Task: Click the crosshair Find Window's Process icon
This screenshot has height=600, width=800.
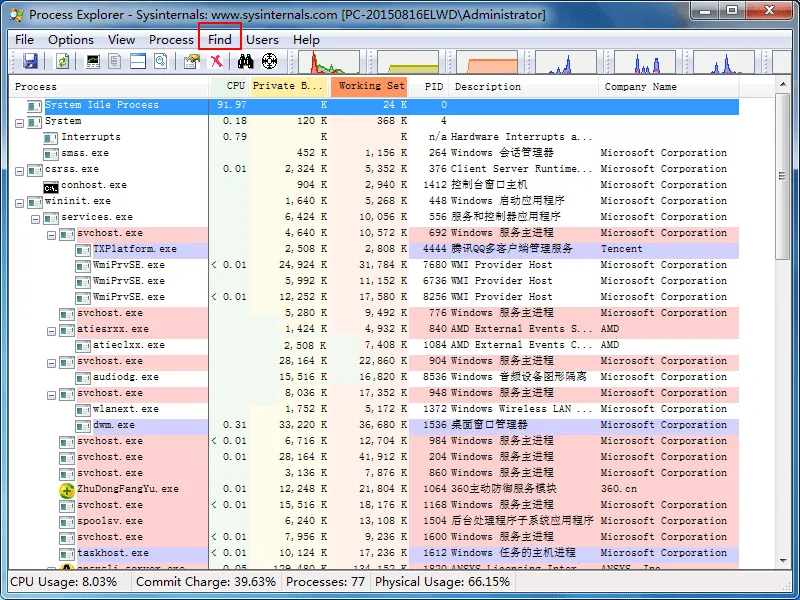Action: coord(269,62)
